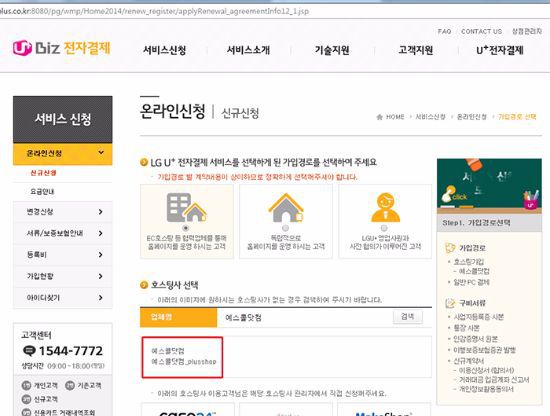The height and width of the screenshot is (416, 550).
Task: Click the round icon before 신규고객
Action: tap(27, 399)
